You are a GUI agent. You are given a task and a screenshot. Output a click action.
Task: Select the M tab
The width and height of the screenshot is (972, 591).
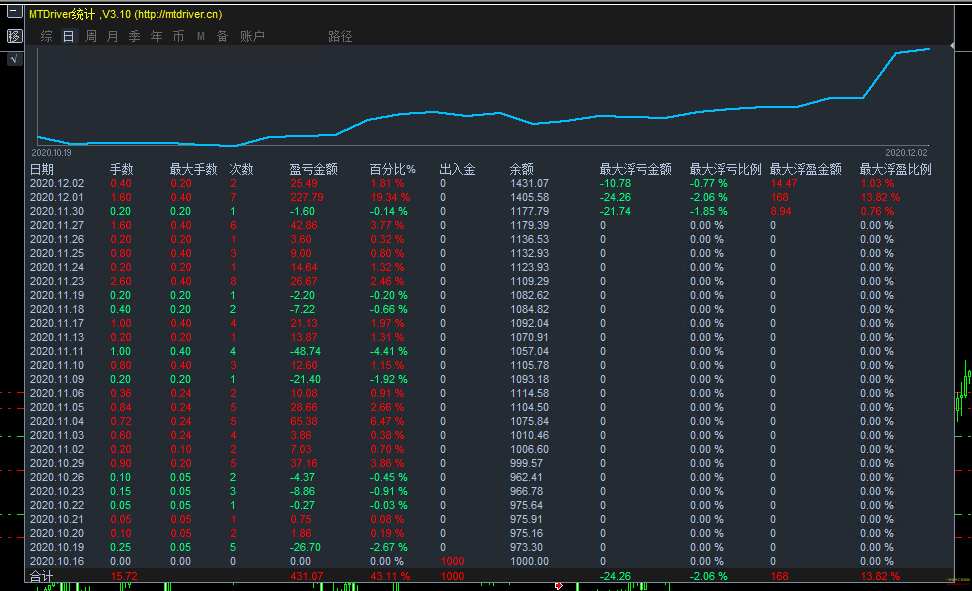point(201,37)
